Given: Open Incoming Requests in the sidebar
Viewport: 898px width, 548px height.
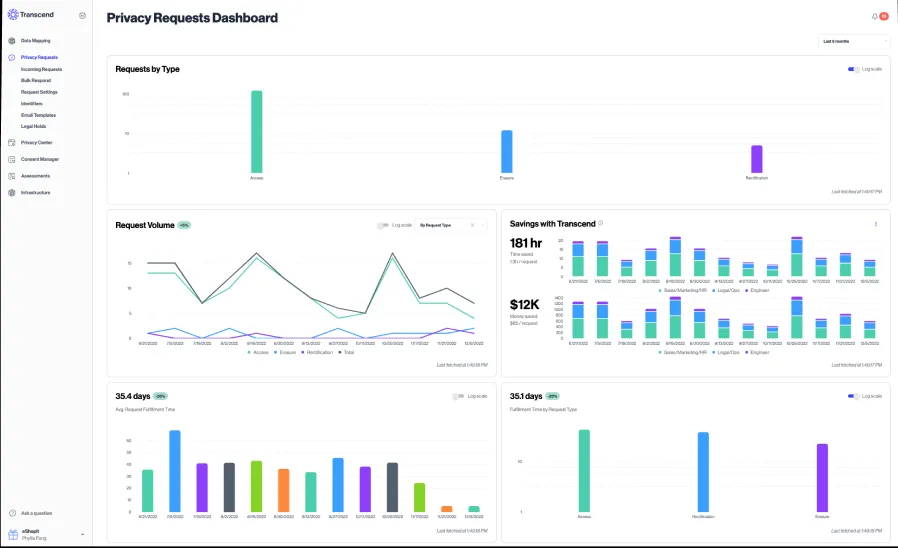Looking at the screenshot, I should tap(41, 69).
